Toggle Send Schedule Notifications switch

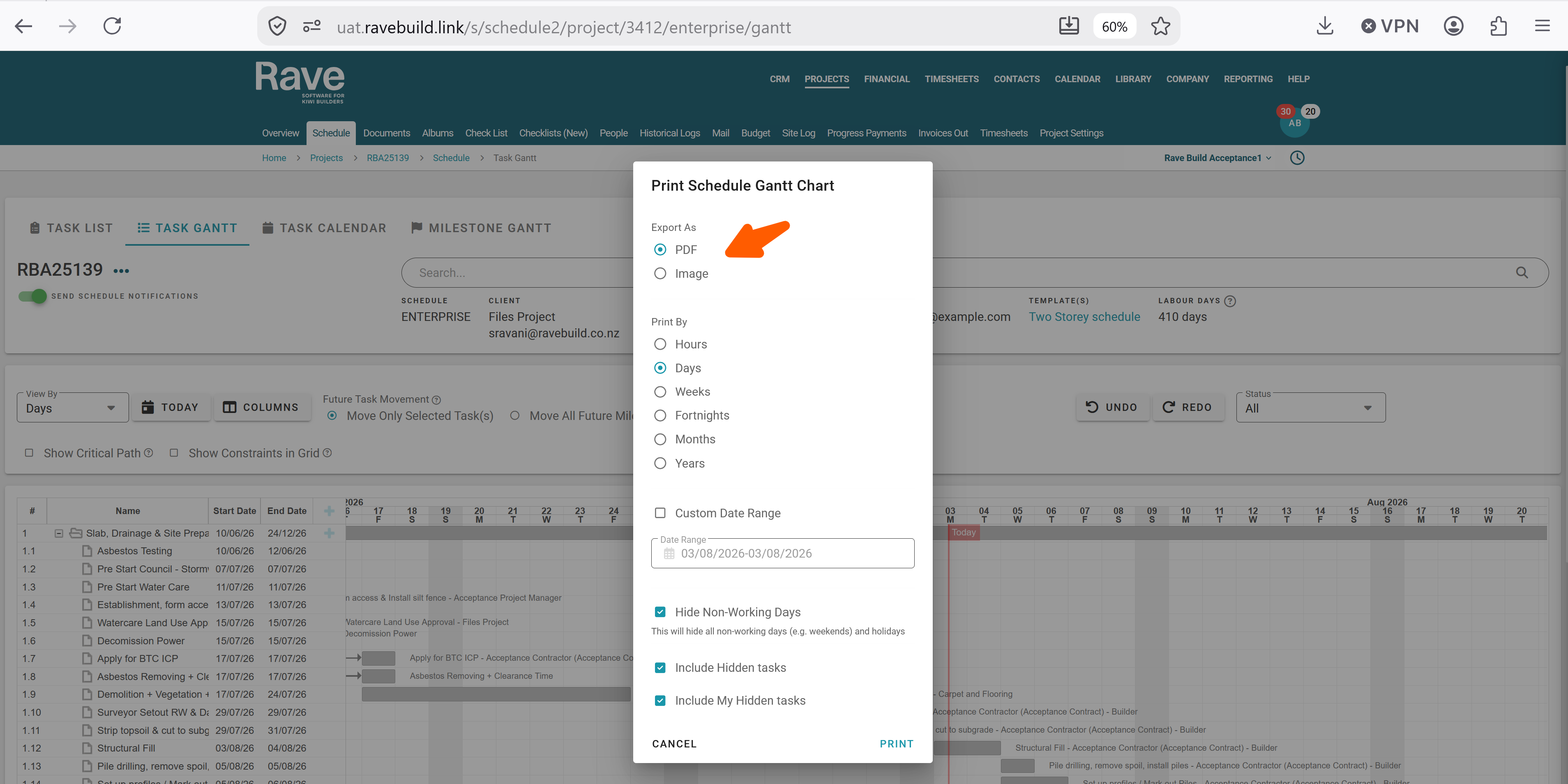pyautogui.click(x=32, y=296)
